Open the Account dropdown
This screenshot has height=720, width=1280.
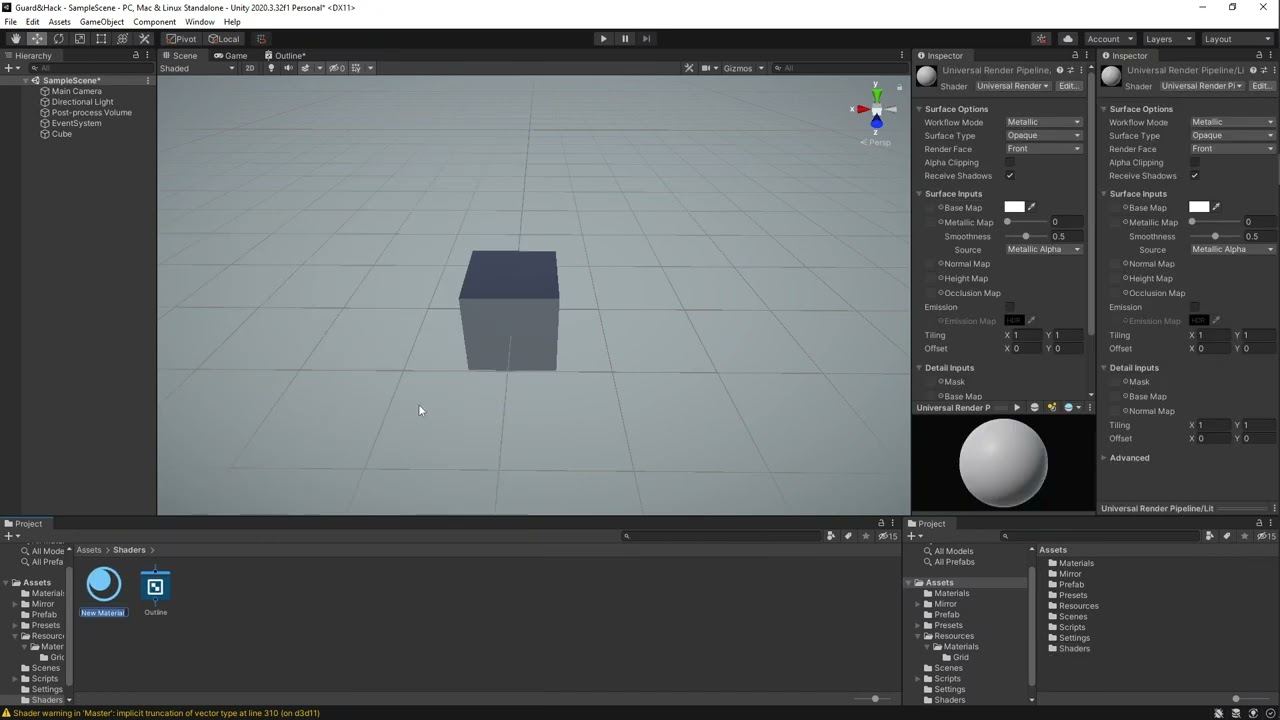tap(1109, 39)
